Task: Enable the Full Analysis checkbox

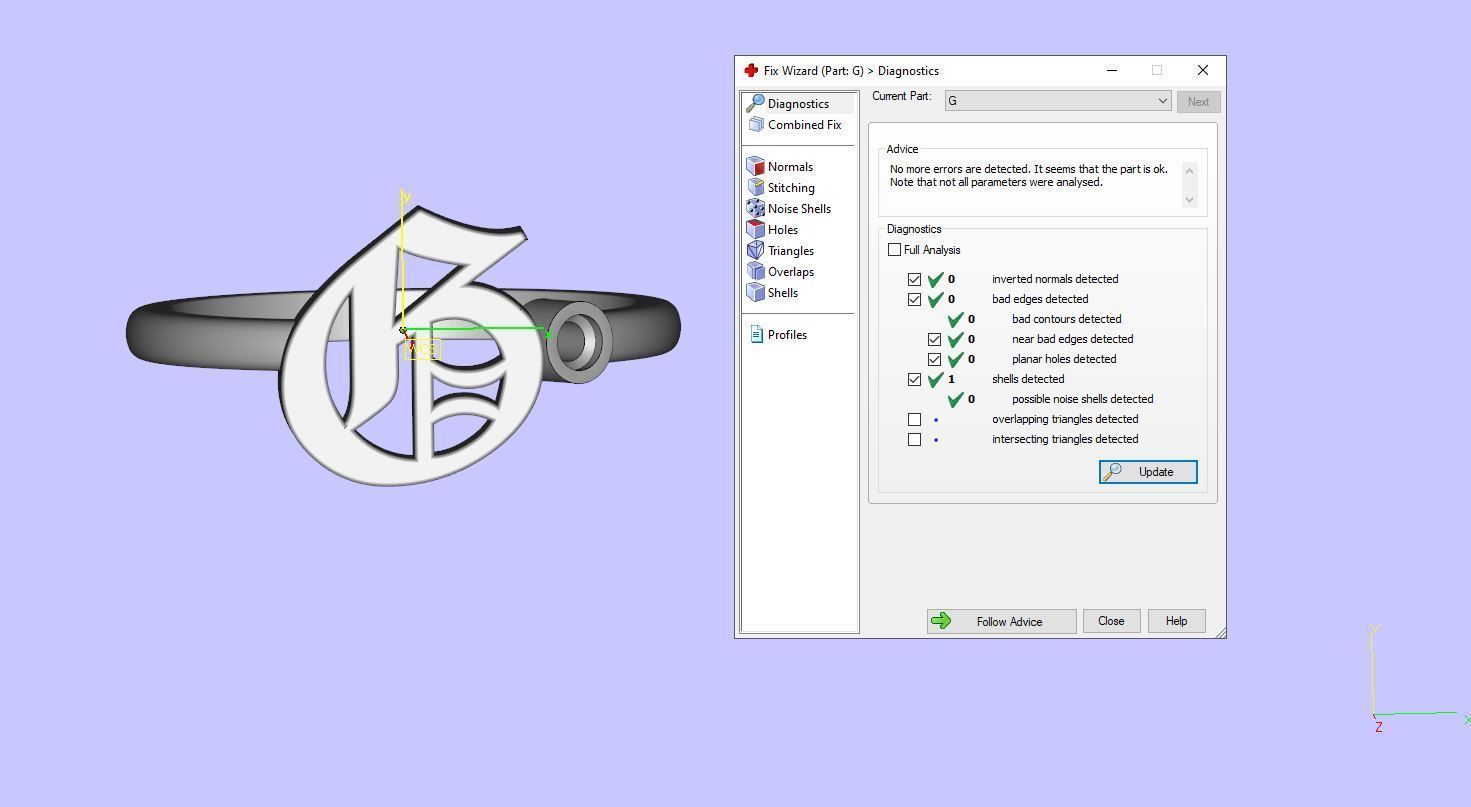Action: [894, 250]
